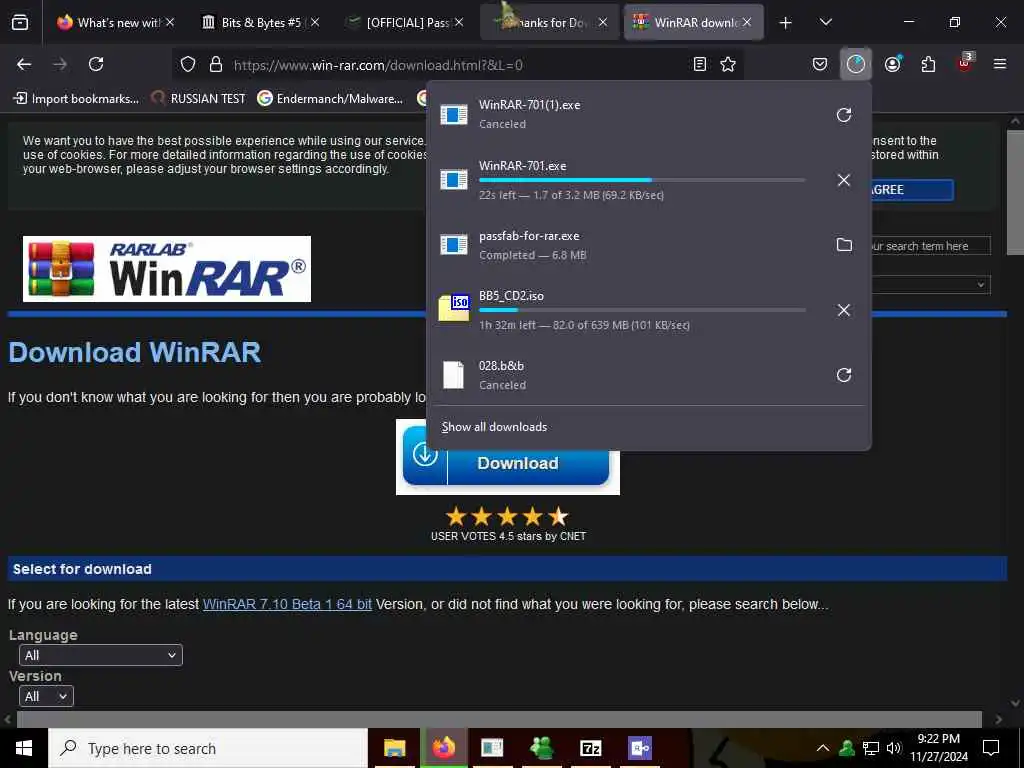Show site security padlock info
Image resolution: width=1024 pixels, height=768 pixels.
pos(216,64)
